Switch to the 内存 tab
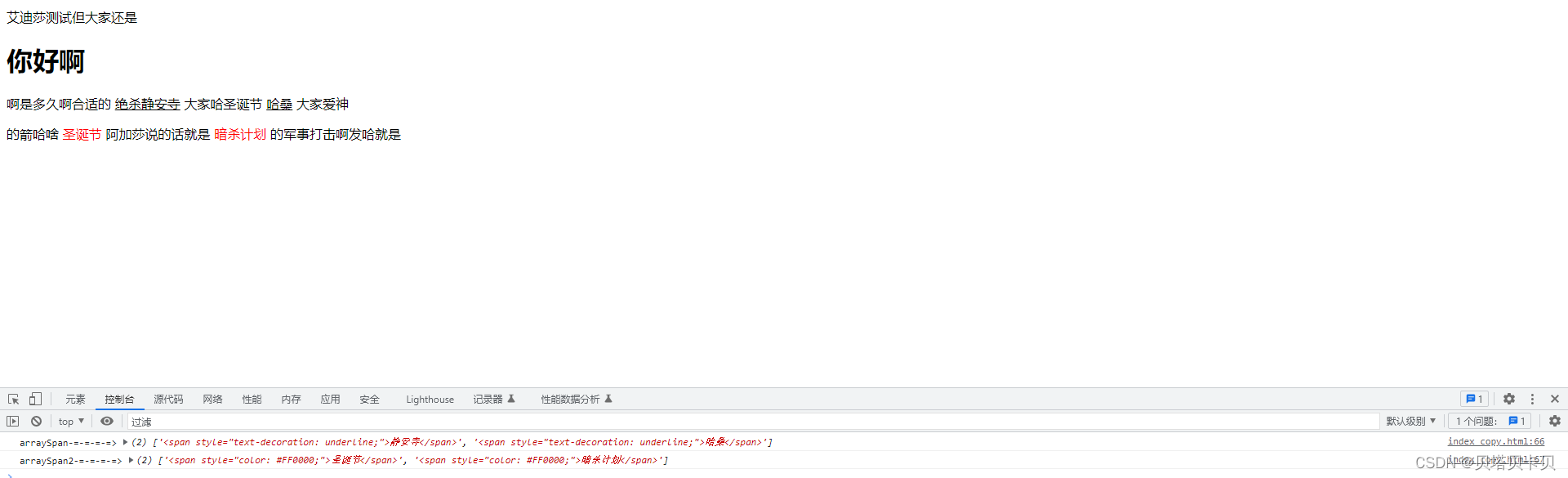Image resolution: width=1568 pixels, height=478 pixels. [291, 399]
